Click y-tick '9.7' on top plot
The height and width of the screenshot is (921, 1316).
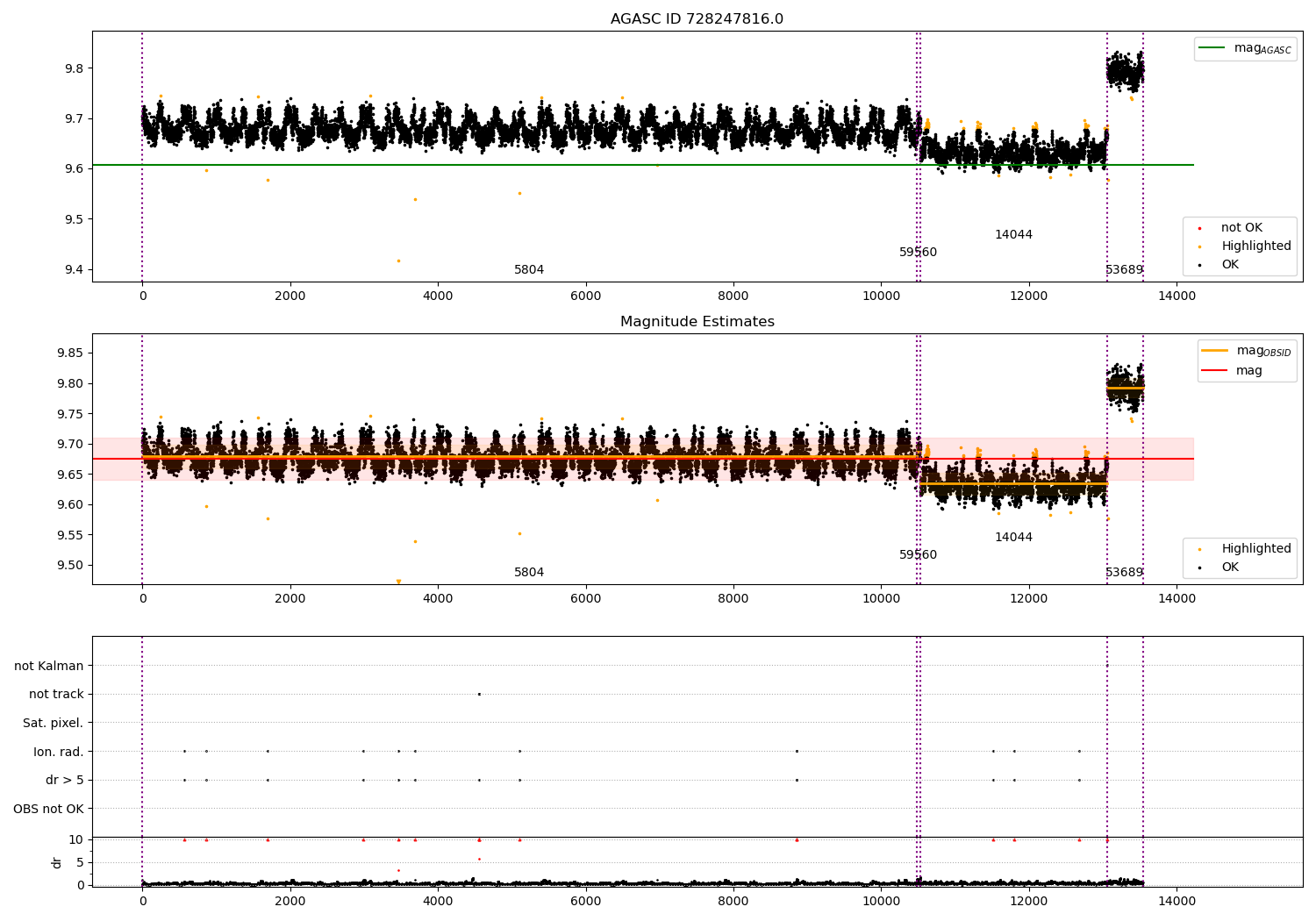coord(74,119)
